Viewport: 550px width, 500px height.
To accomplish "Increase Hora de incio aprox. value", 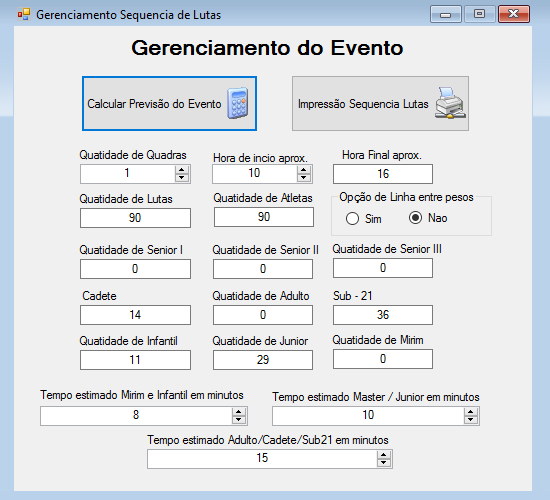I will tap(304, 170).
